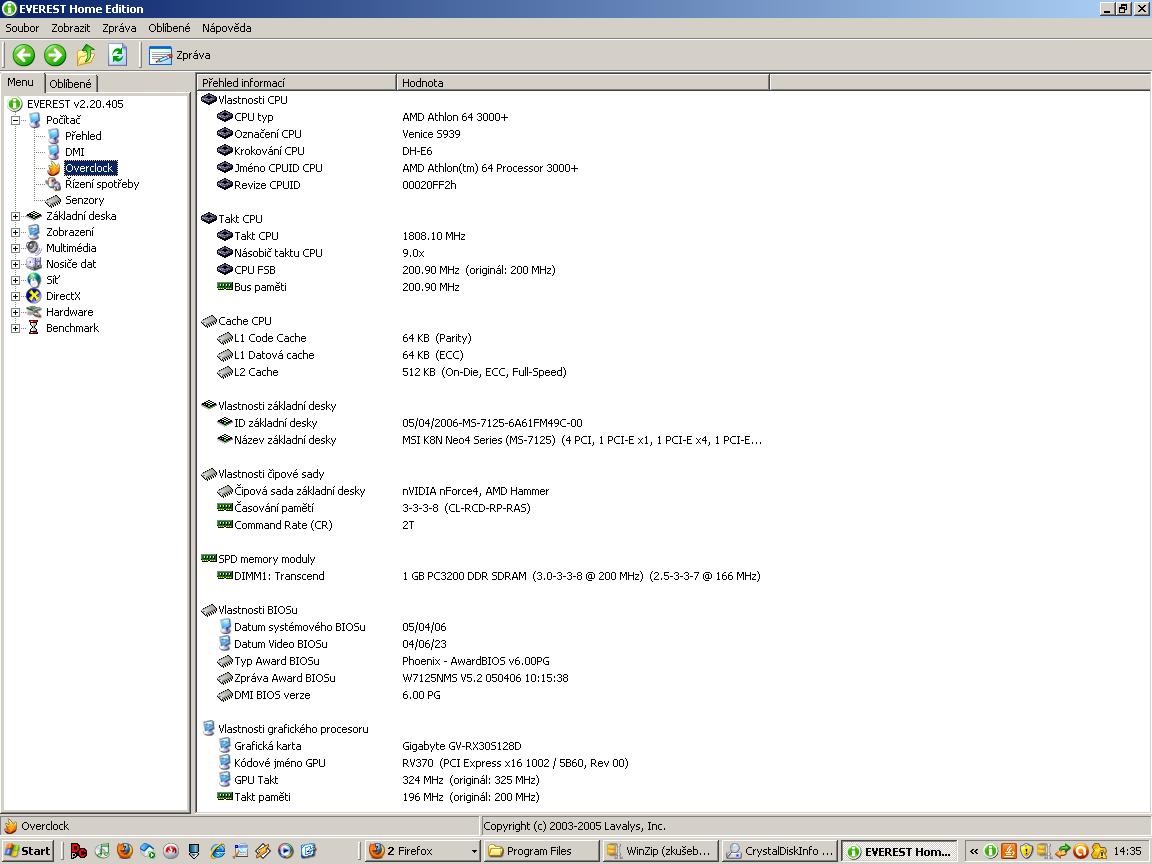
Task: Click the Síť network globe icon
Action: click(34, 280)
